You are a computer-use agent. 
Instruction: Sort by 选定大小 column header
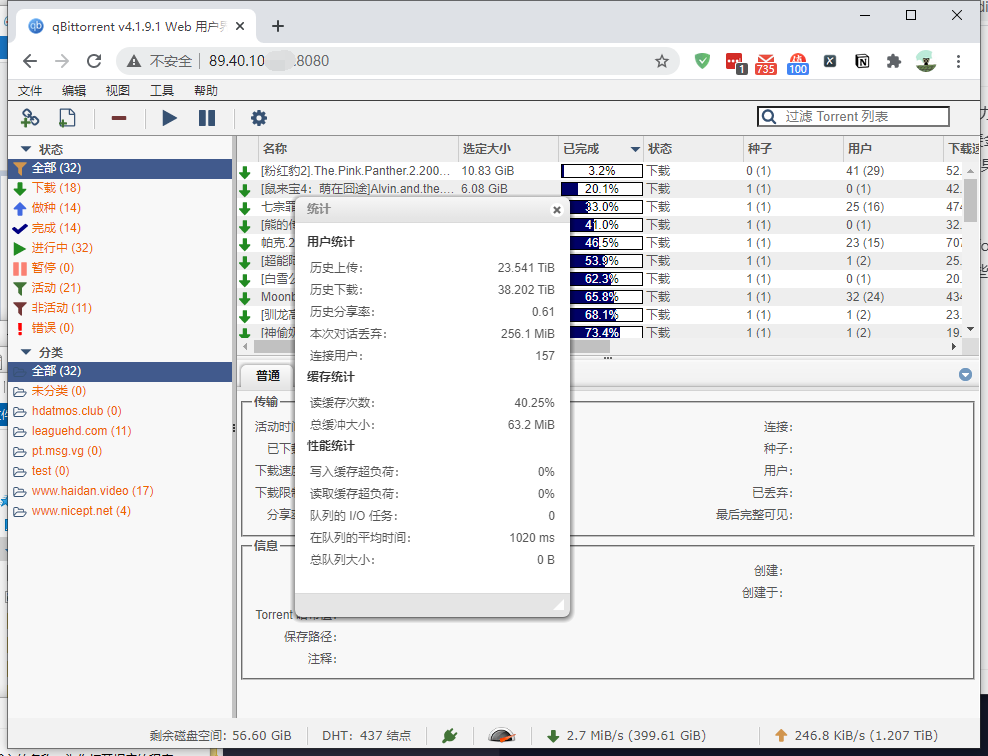(508, 149)
